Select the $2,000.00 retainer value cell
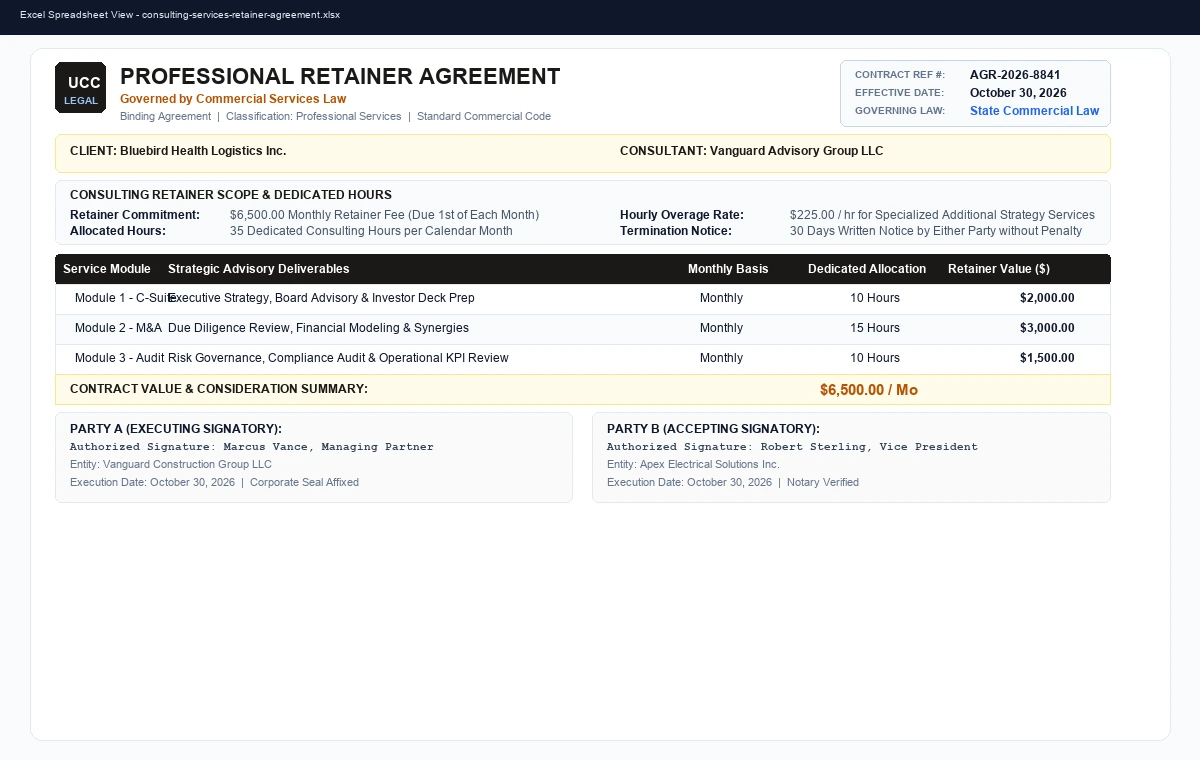The width and height of the screenshot is (1200, 760). 1047,298
